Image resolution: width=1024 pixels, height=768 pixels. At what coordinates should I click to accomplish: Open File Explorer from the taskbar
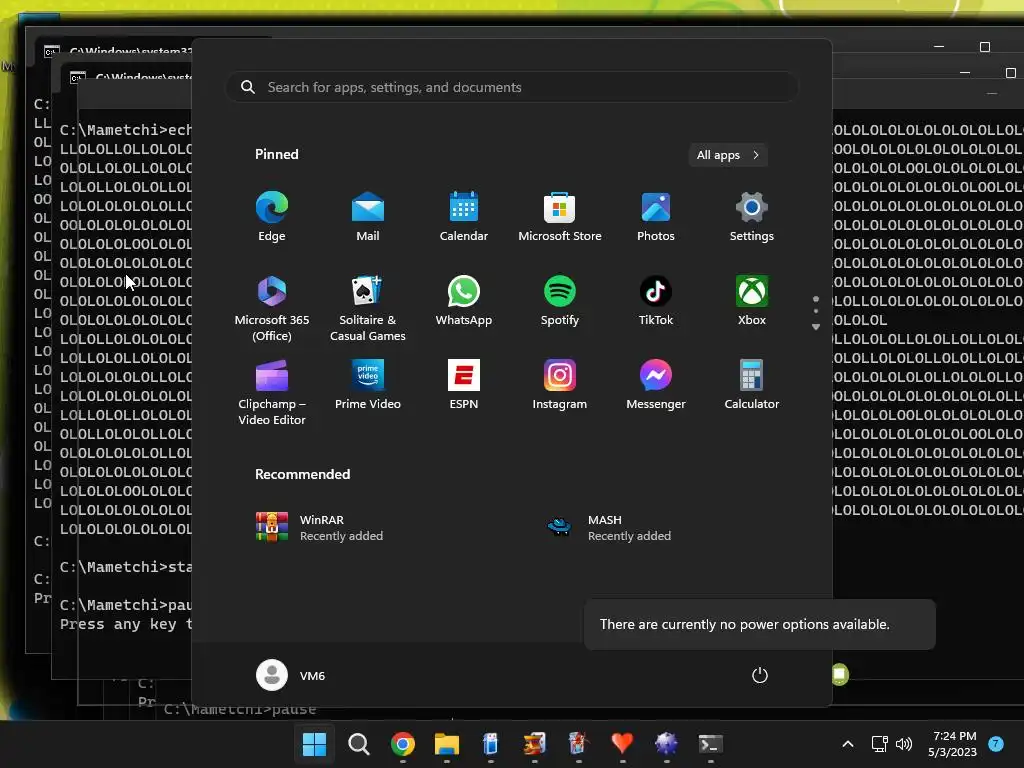(x=447, y=744)
